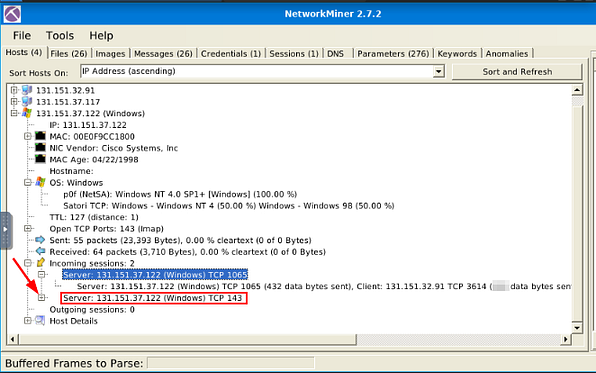Switch to the Parameters (276) tab
The height and width of the screenshot is (373, 596).
tap(393, 54)
